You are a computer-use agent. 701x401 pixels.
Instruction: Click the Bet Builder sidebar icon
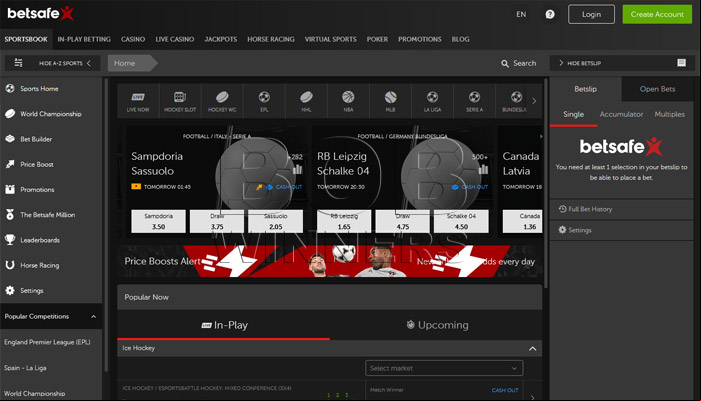10,139
